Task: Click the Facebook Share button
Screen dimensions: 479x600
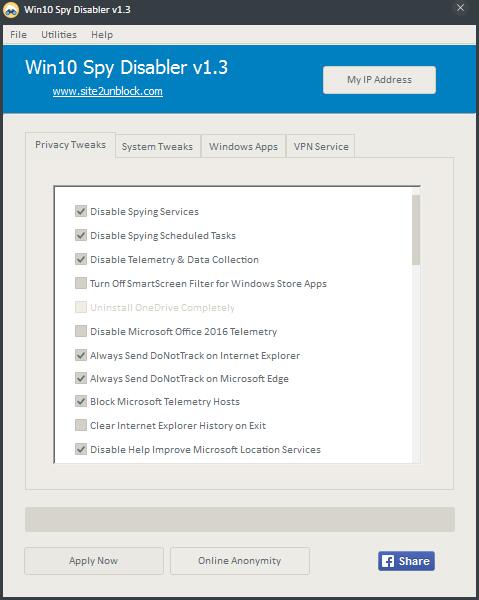Action: tap(406, 561)
